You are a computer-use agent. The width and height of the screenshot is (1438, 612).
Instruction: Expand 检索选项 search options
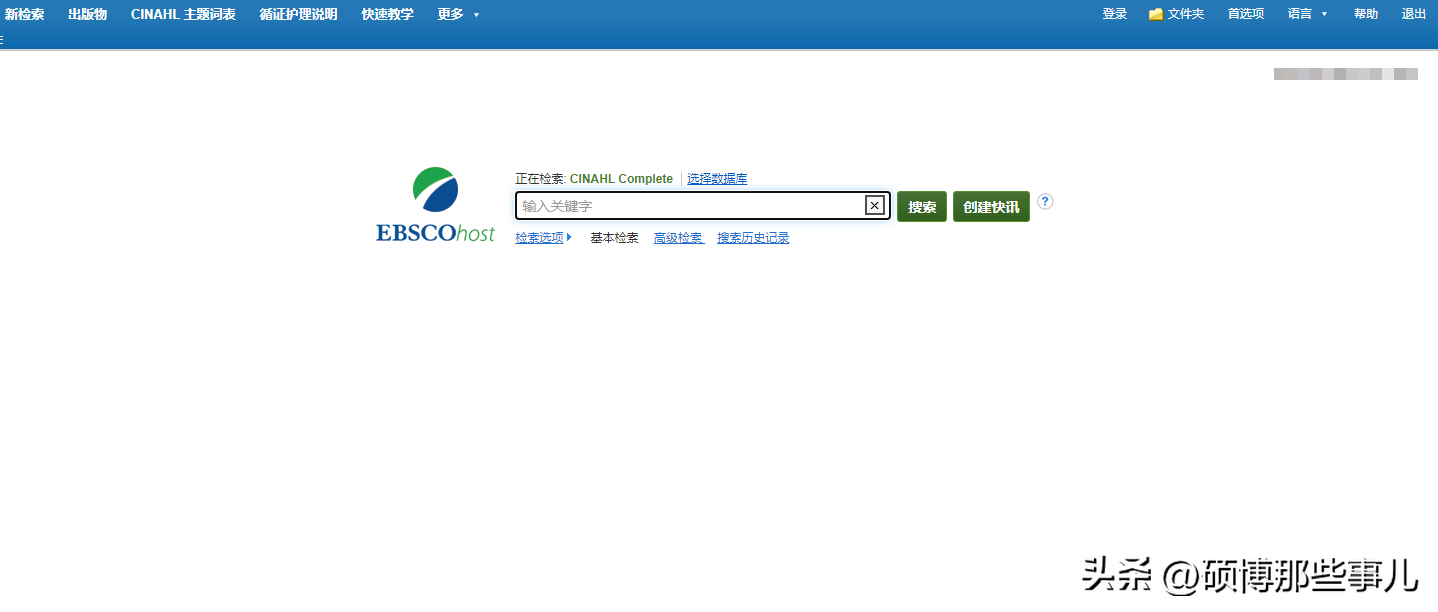543,238
